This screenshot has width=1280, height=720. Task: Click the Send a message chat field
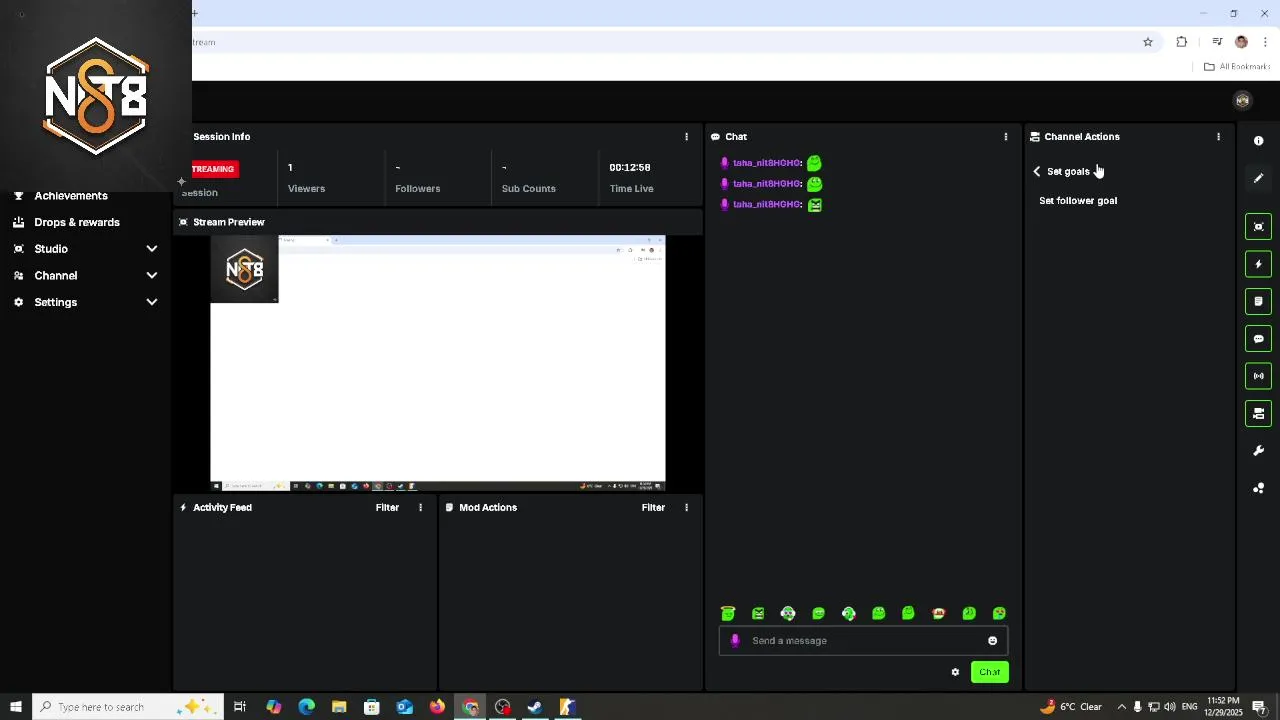[x=864, y=641]
